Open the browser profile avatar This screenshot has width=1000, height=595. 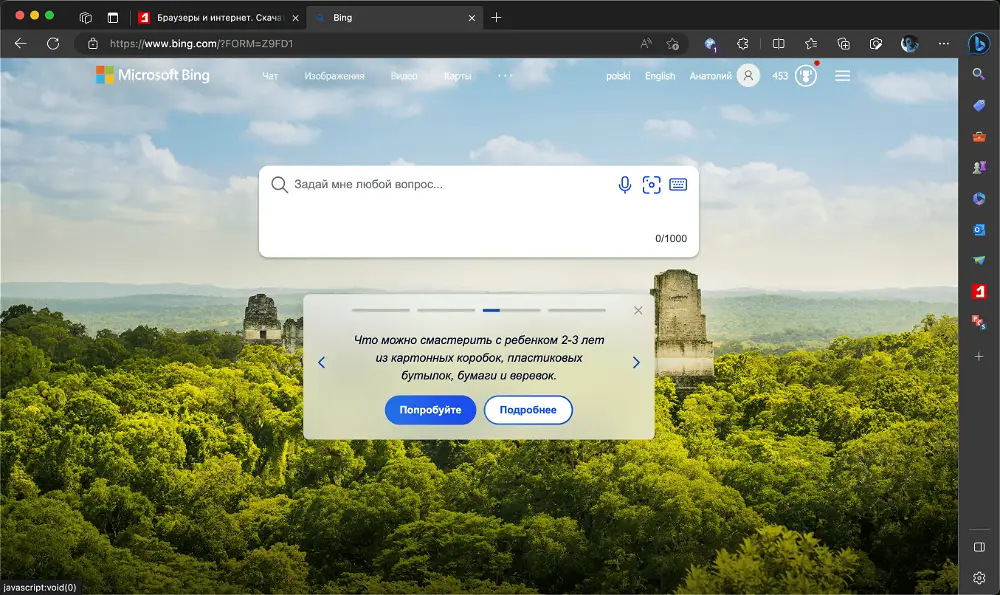[909, 43]
